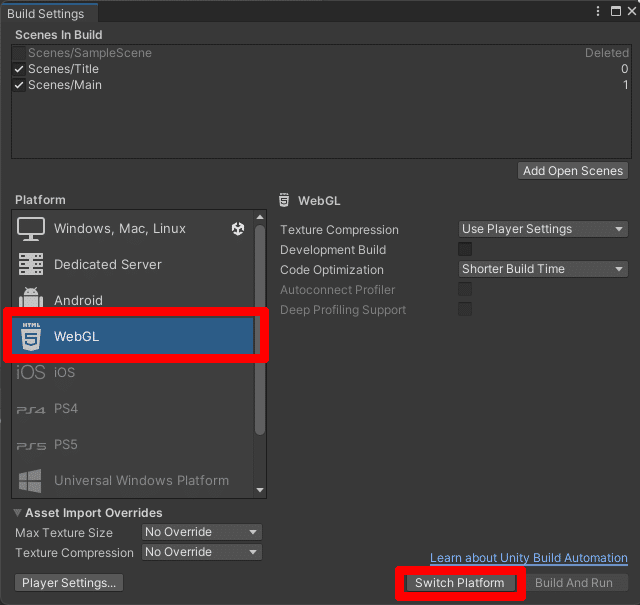Select the Universal Windows Platform row
Image resolution: width=640 pixels, height=605 pixels.
pos(133,480)
